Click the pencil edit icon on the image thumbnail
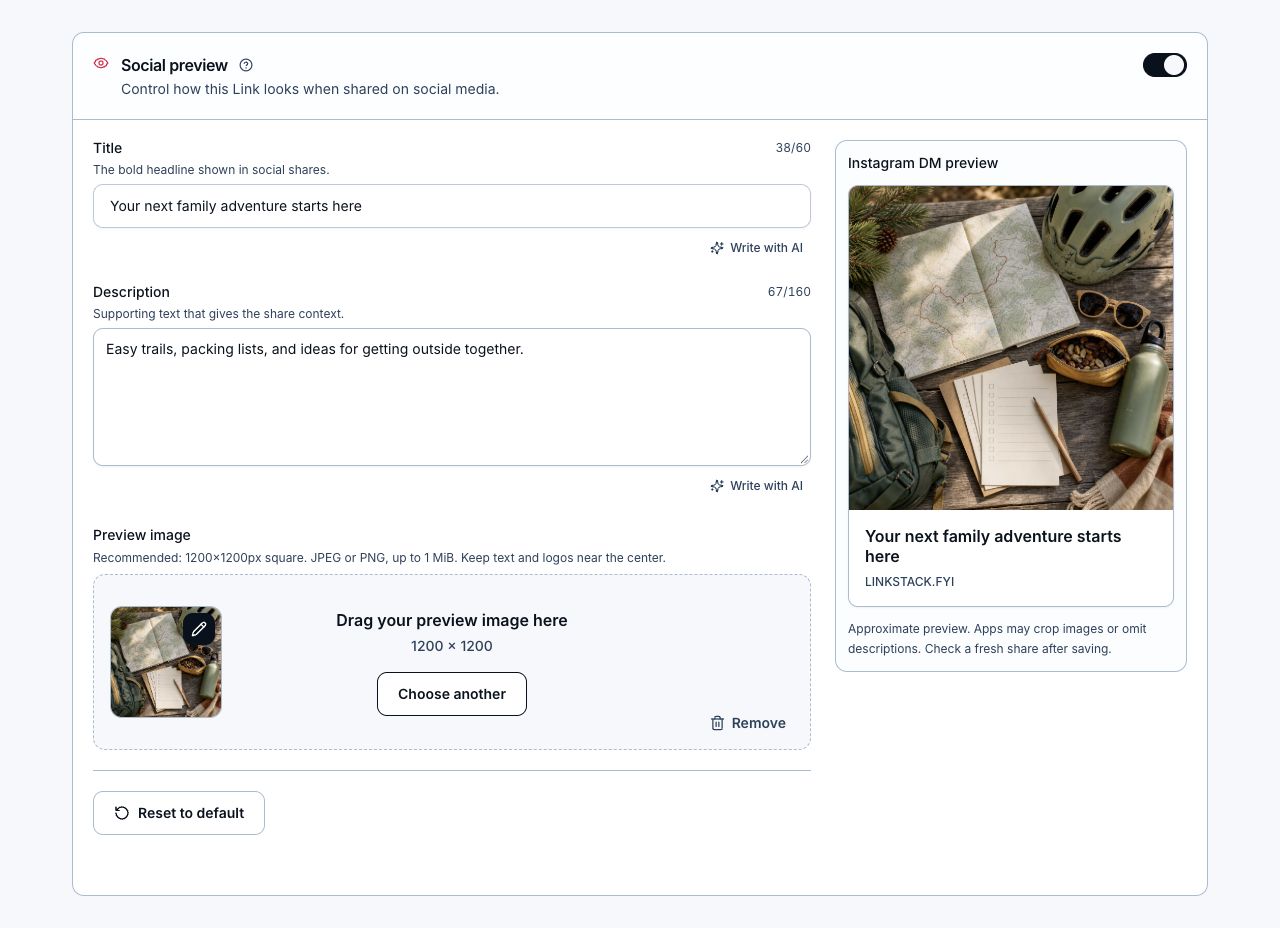 (199, 629)
